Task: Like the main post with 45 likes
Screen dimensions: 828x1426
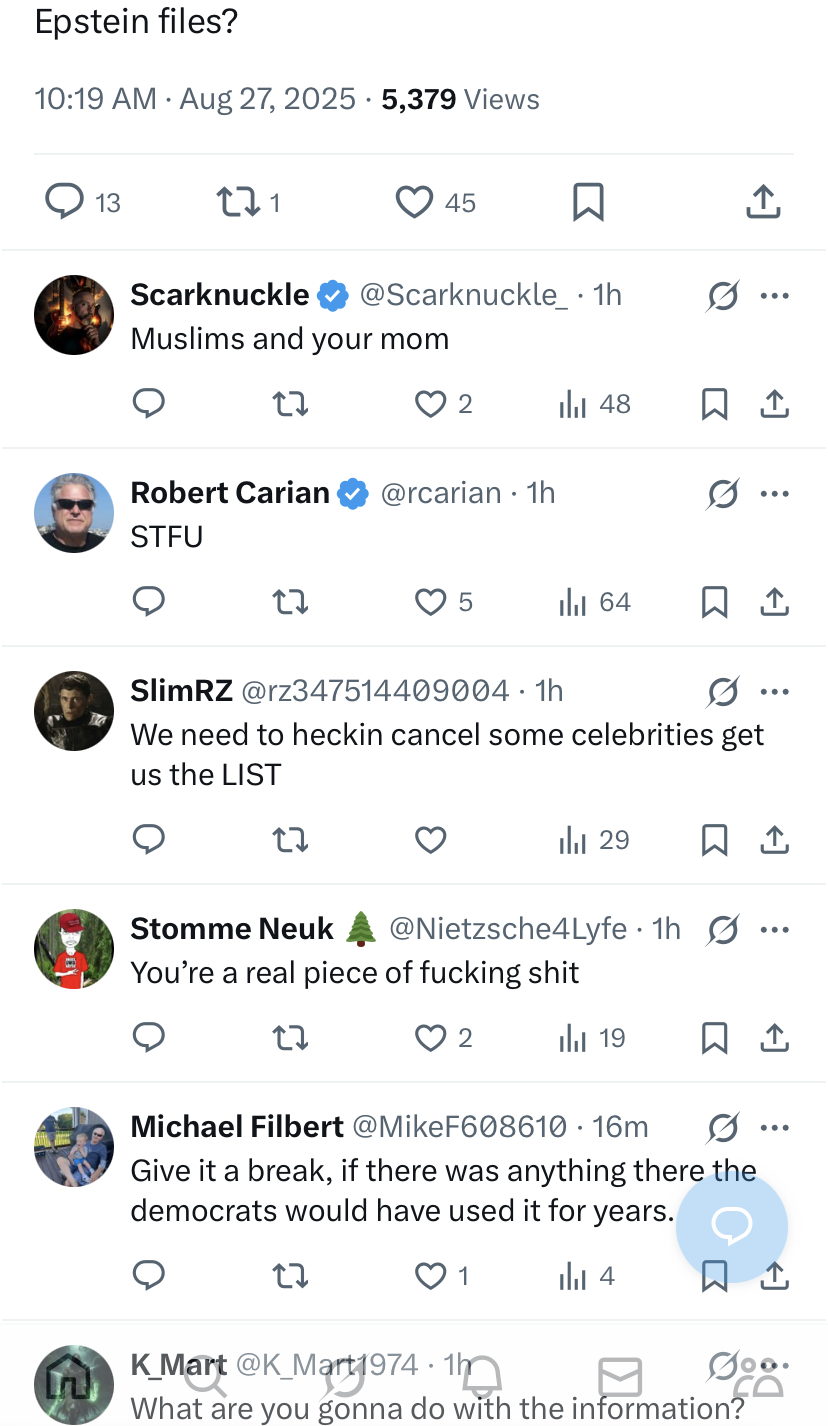Action: (x=414, y=202)
